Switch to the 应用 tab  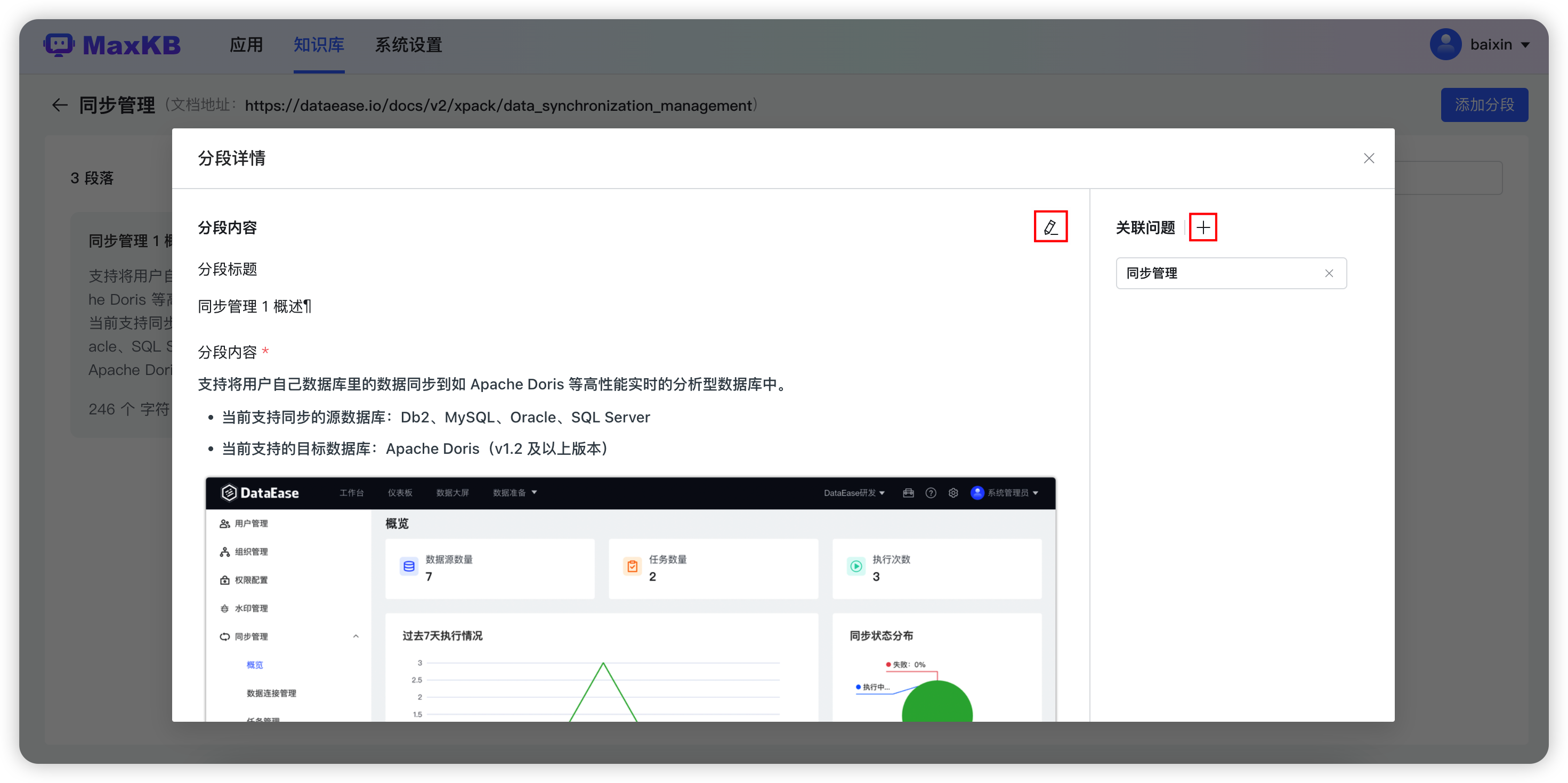click(x=247, y=44)
